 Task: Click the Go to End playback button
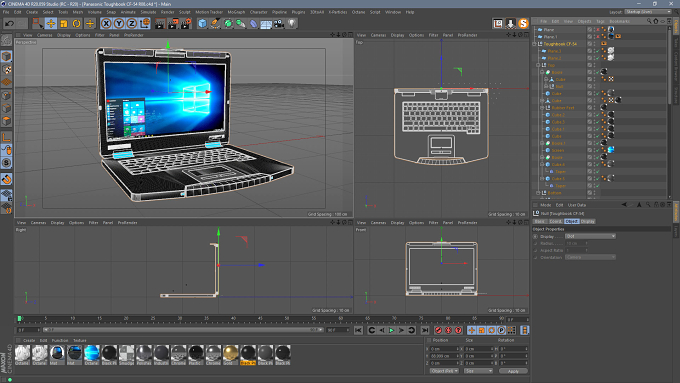[425, 331]
